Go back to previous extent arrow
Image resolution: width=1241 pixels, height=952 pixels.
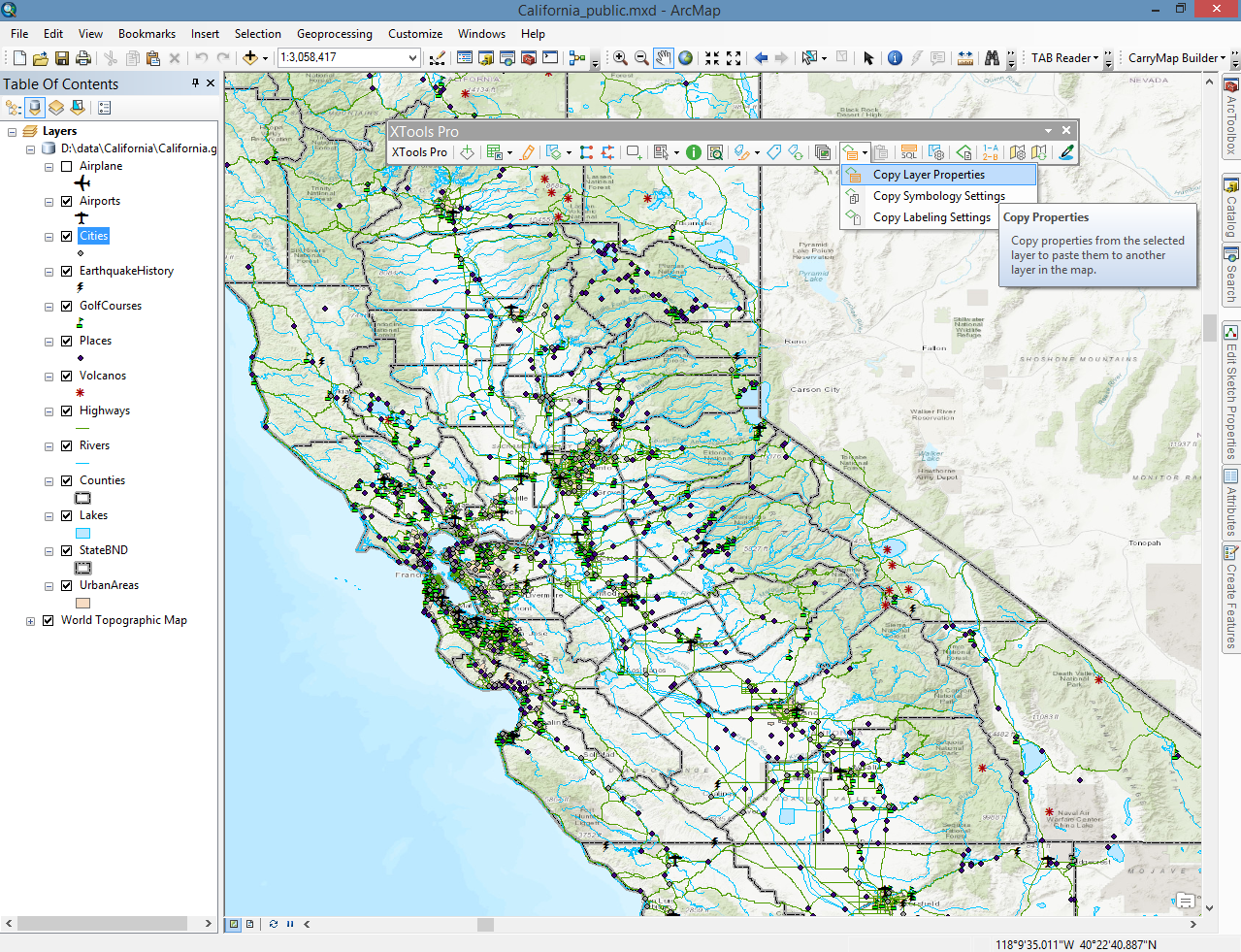pos(762,58)
